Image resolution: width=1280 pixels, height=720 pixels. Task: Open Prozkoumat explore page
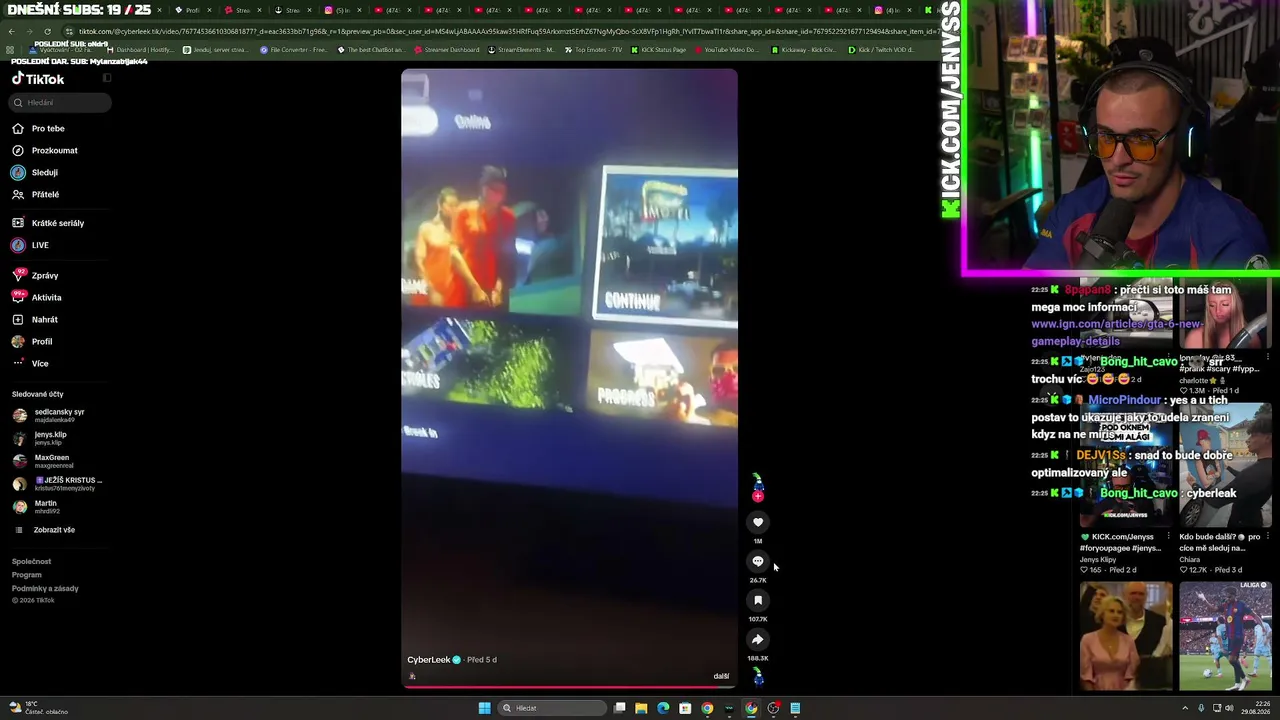[x=44, y=150]
